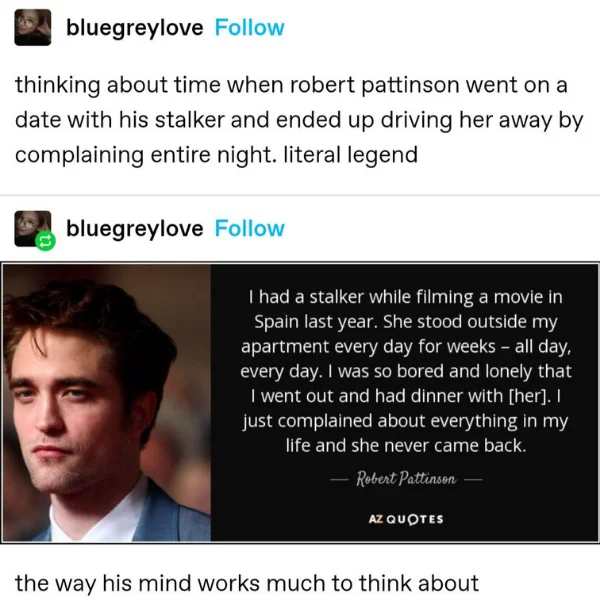Follow bluegreylove on the first post

pyautogui.click(x=249, y=28)
